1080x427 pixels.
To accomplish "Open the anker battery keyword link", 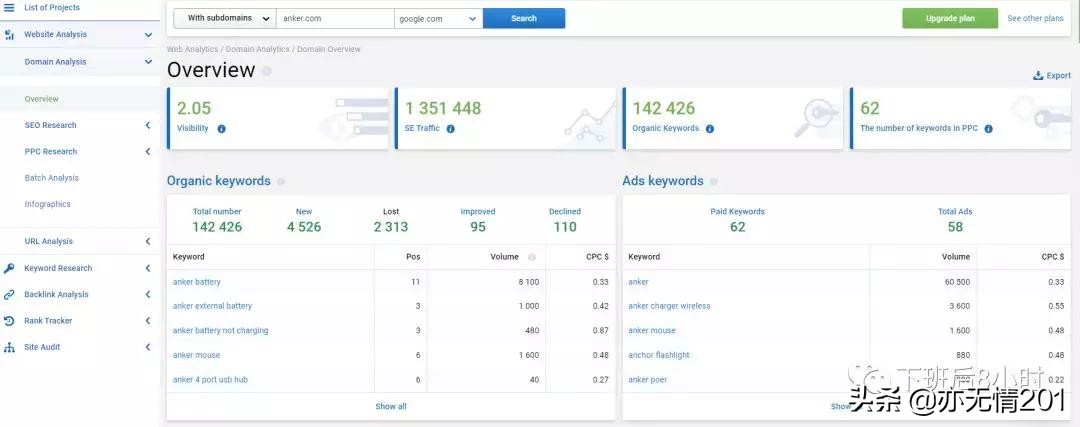I will click(196, 282).
